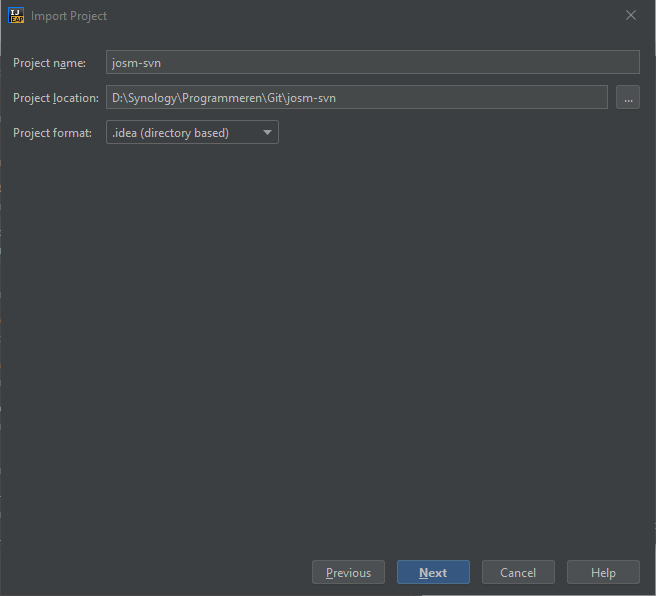Cancel the project import
The image size is (656, 596).
coord(518,573)
